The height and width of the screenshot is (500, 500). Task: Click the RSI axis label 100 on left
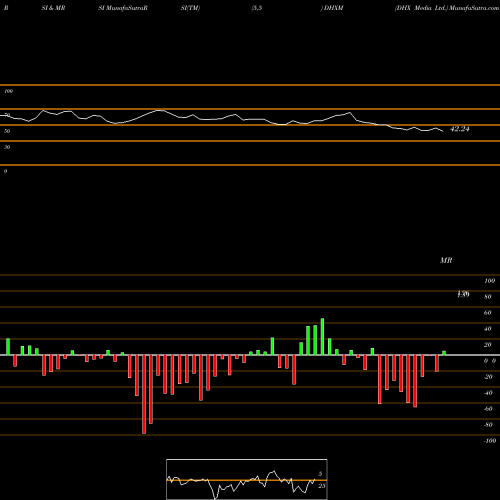click(x=8, y=91)
